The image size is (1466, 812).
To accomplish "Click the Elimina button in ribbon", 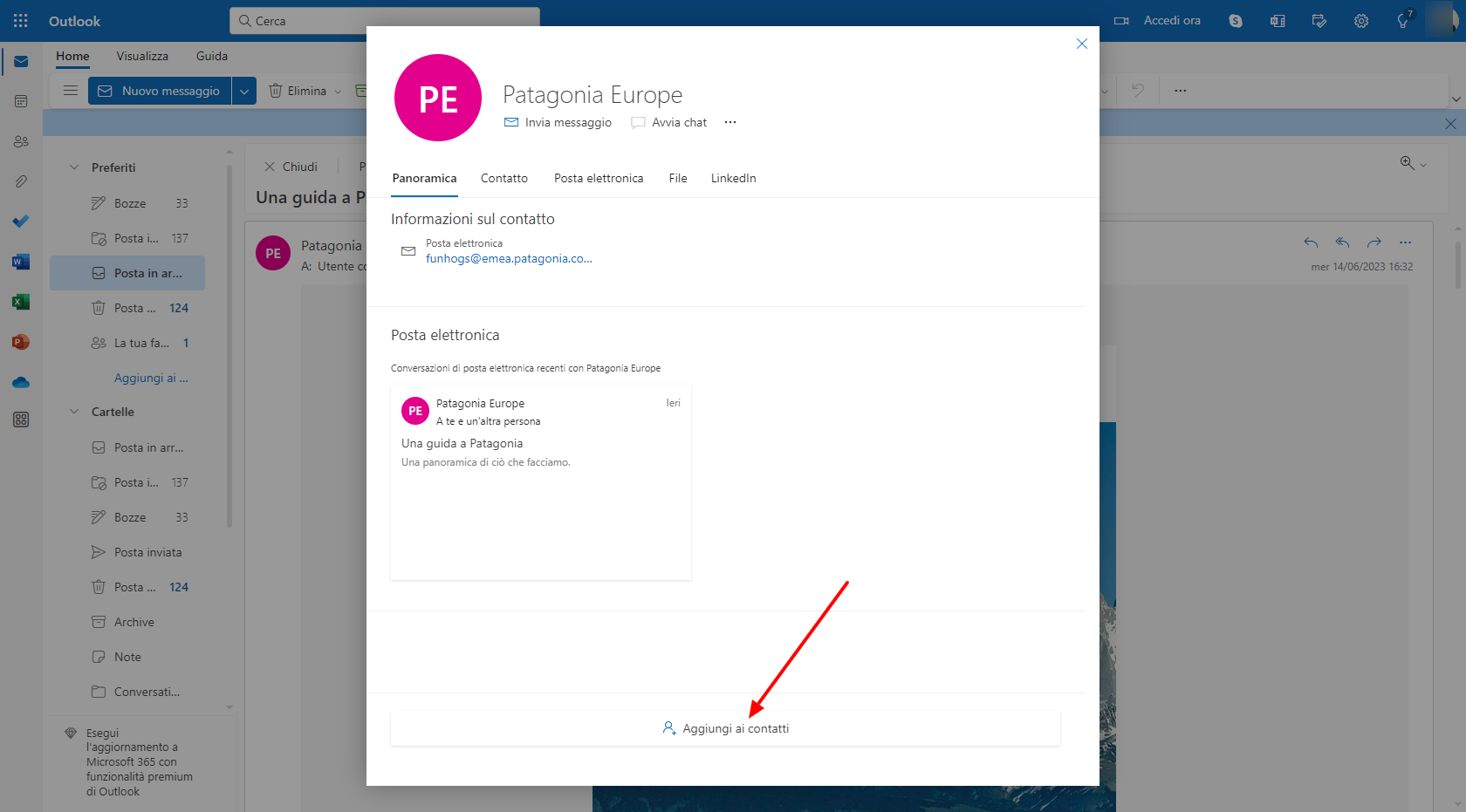I will [298, 91].
